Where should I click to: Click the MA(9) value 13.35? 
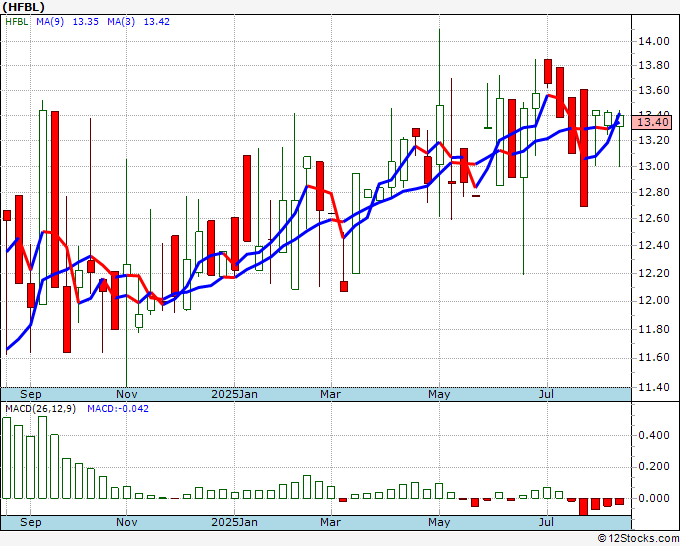pos(85,22)
